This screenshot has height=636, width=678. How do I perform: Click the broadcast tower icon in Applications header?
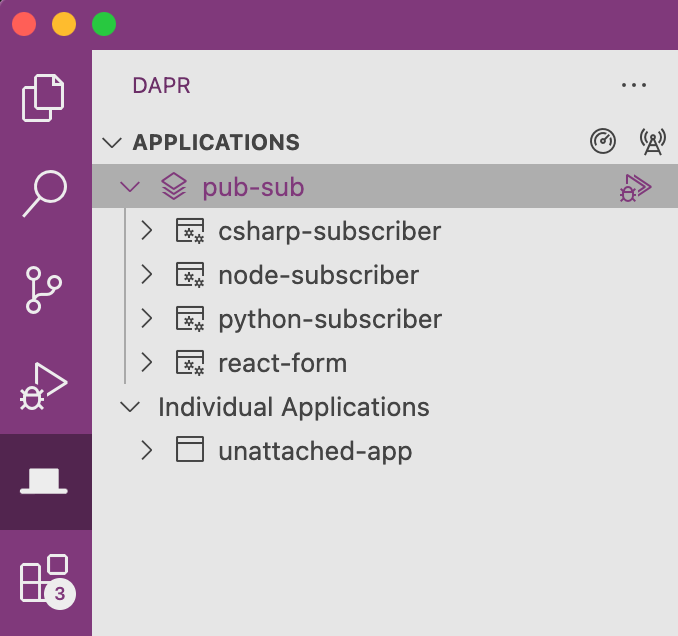click(653, 141)
